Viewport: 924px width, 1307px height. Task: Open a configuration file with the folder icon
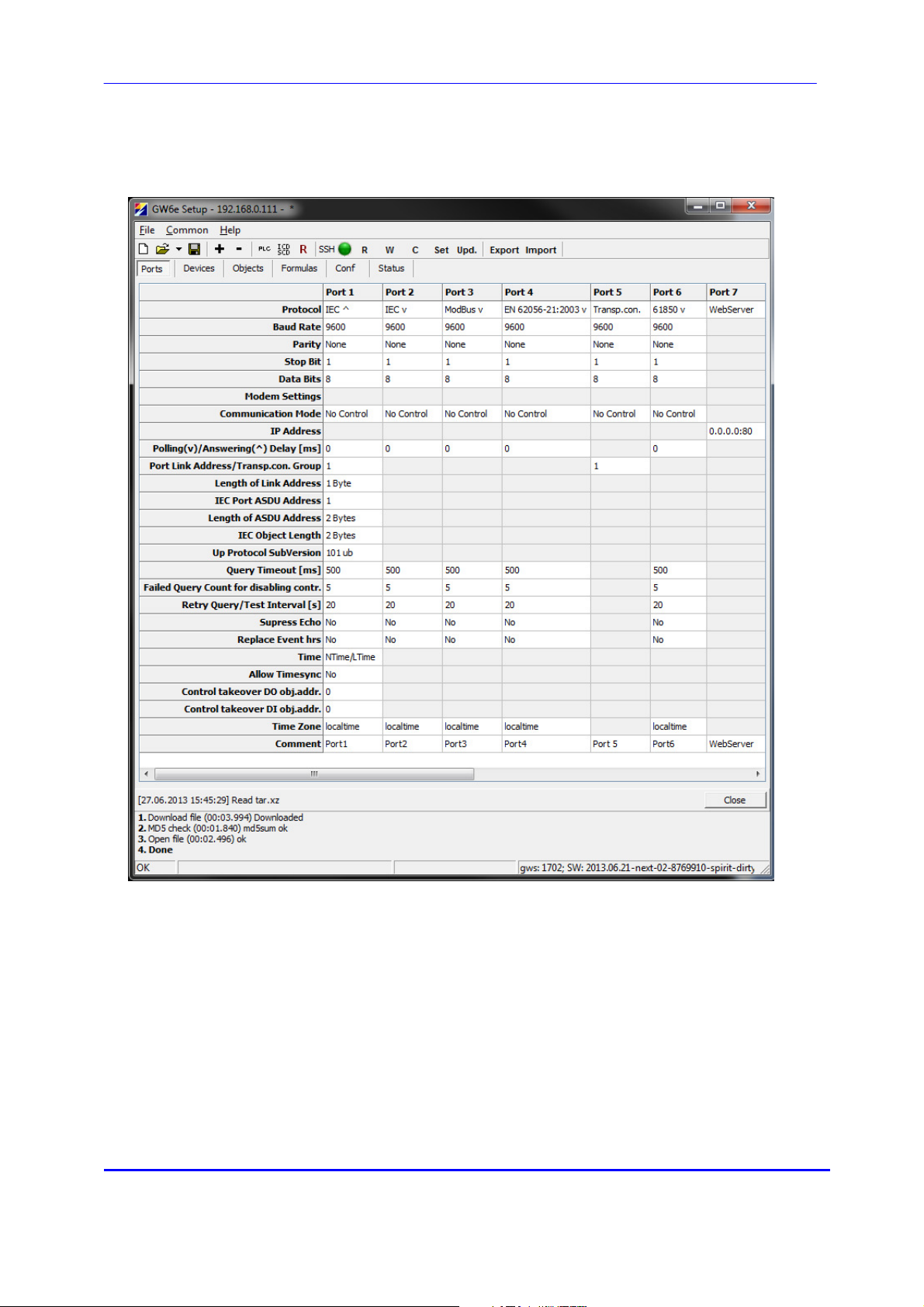tap(162, 249)
